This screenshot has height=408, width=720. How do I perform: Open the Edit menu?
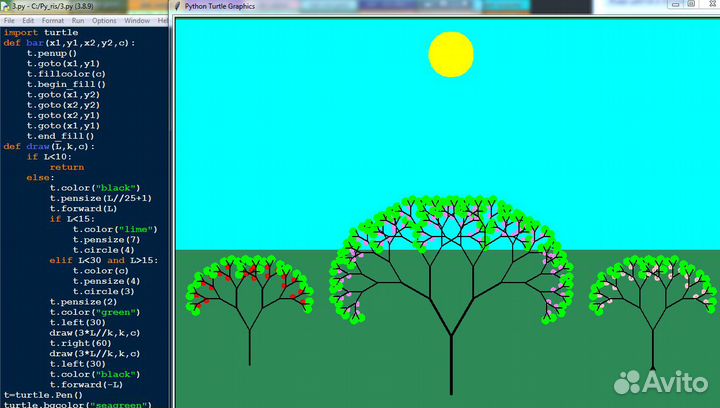[28, 20]
